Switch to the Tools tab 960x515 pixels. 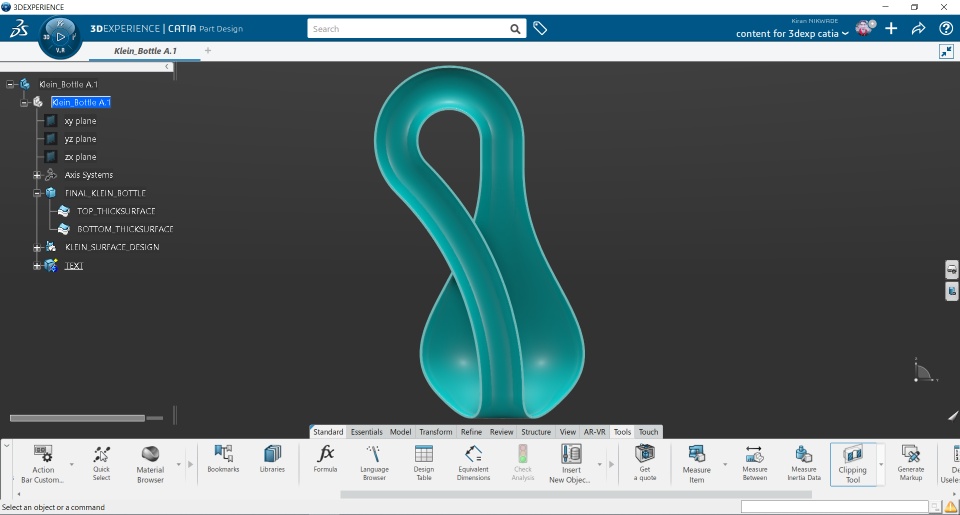pyautogui.click(x=622, y=432)
